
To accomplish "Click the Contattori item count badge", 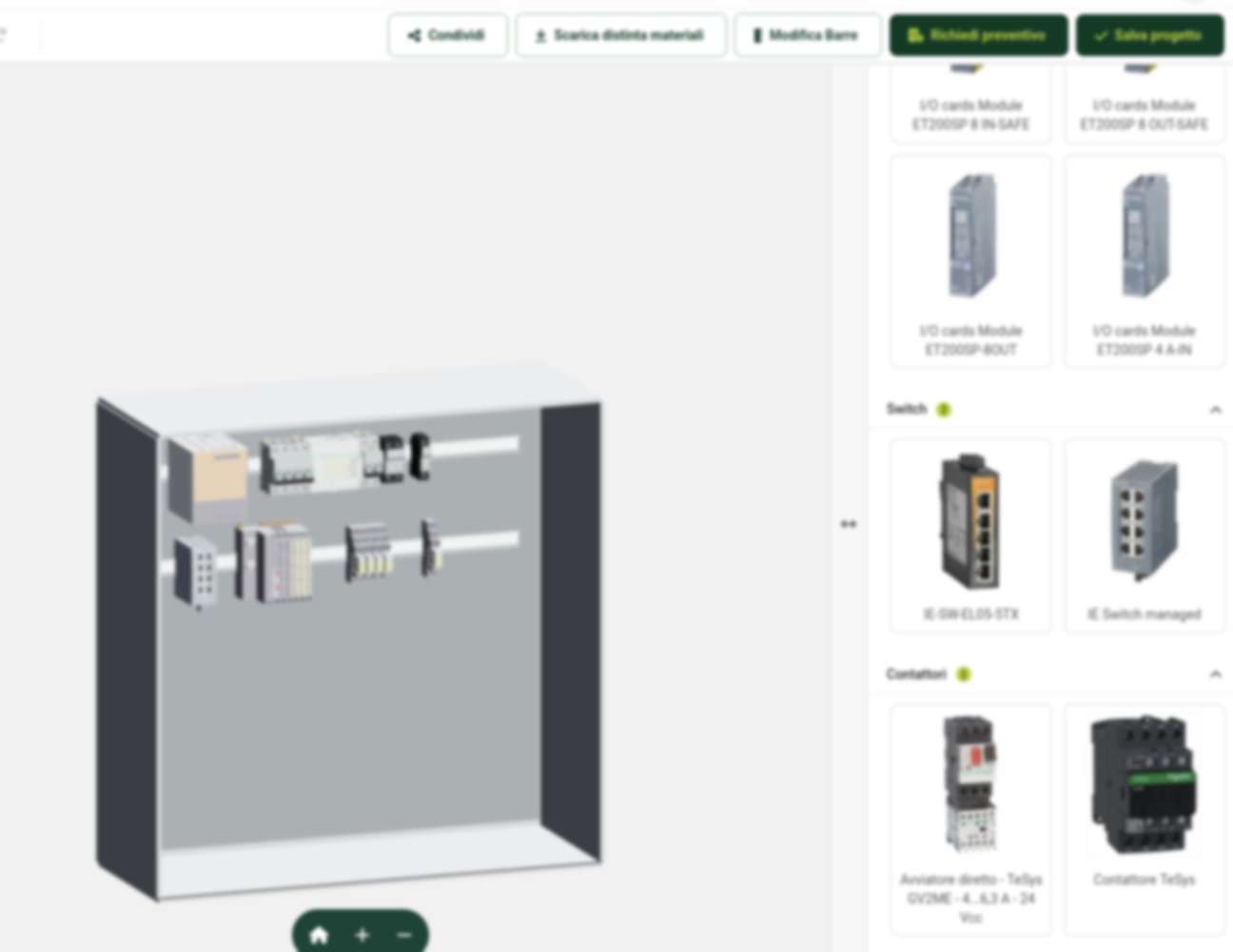I will tap(963, 673).
